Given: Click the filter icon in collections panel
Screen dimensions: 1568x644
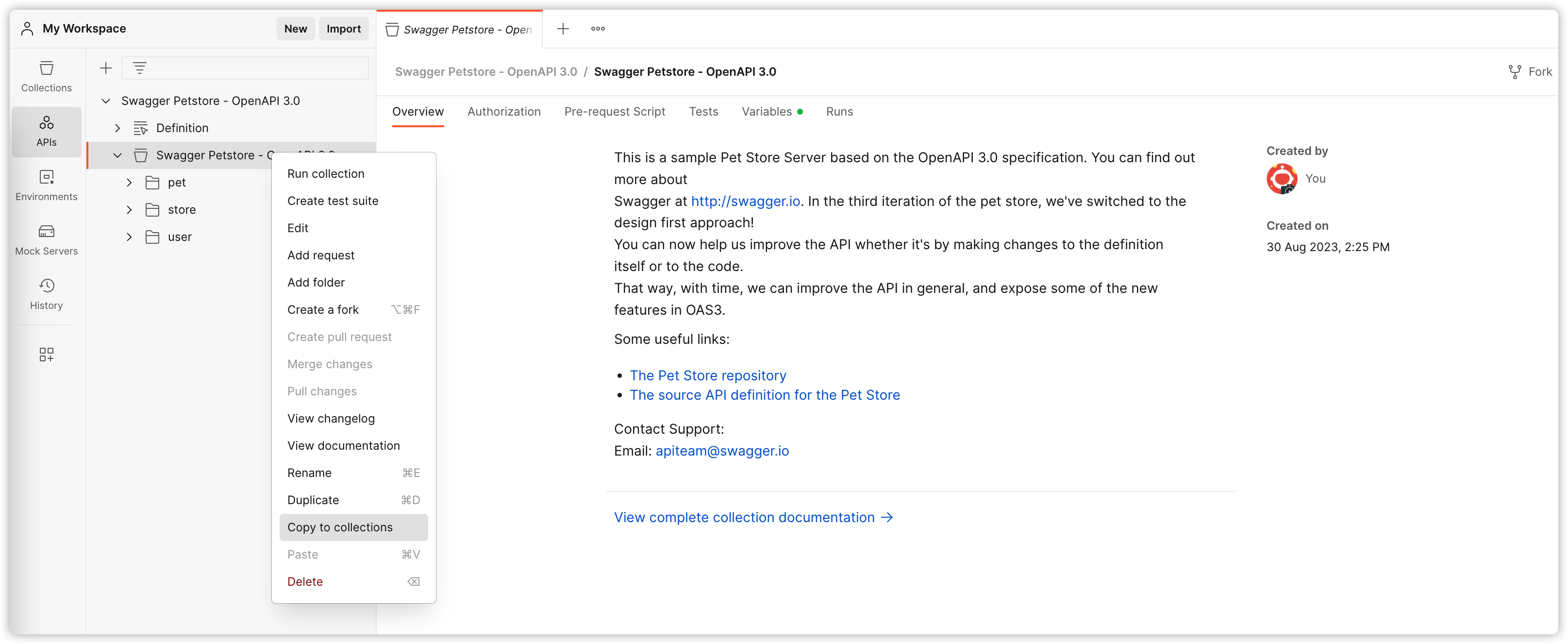Looking at the screenshot, I should [140, 68].
